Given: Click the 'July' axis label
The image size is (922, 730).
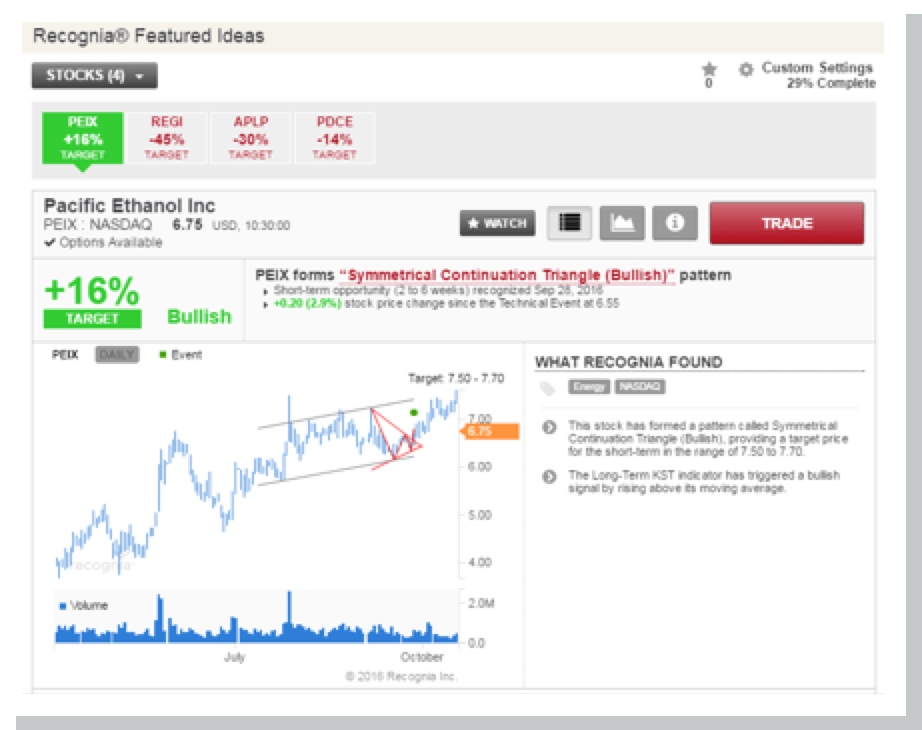Looking at the screenshot, I should tap(234, 657).
